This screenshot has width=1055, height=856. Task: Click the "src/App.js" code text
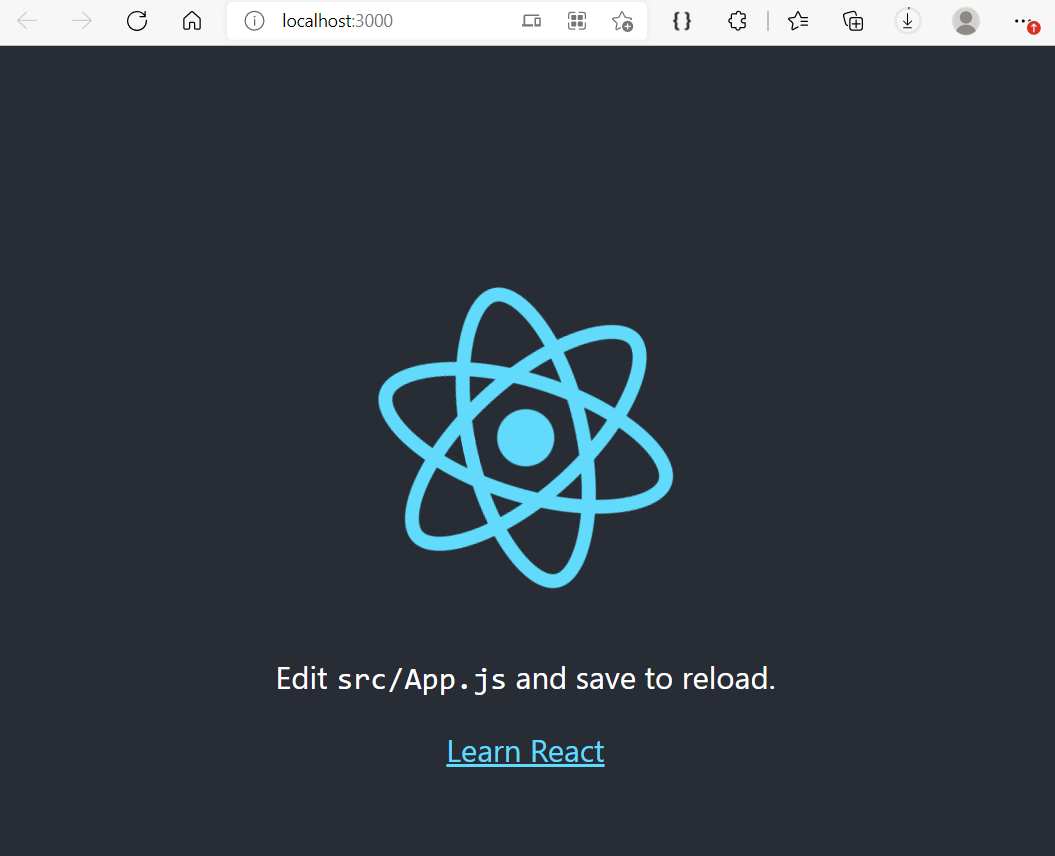421,679
